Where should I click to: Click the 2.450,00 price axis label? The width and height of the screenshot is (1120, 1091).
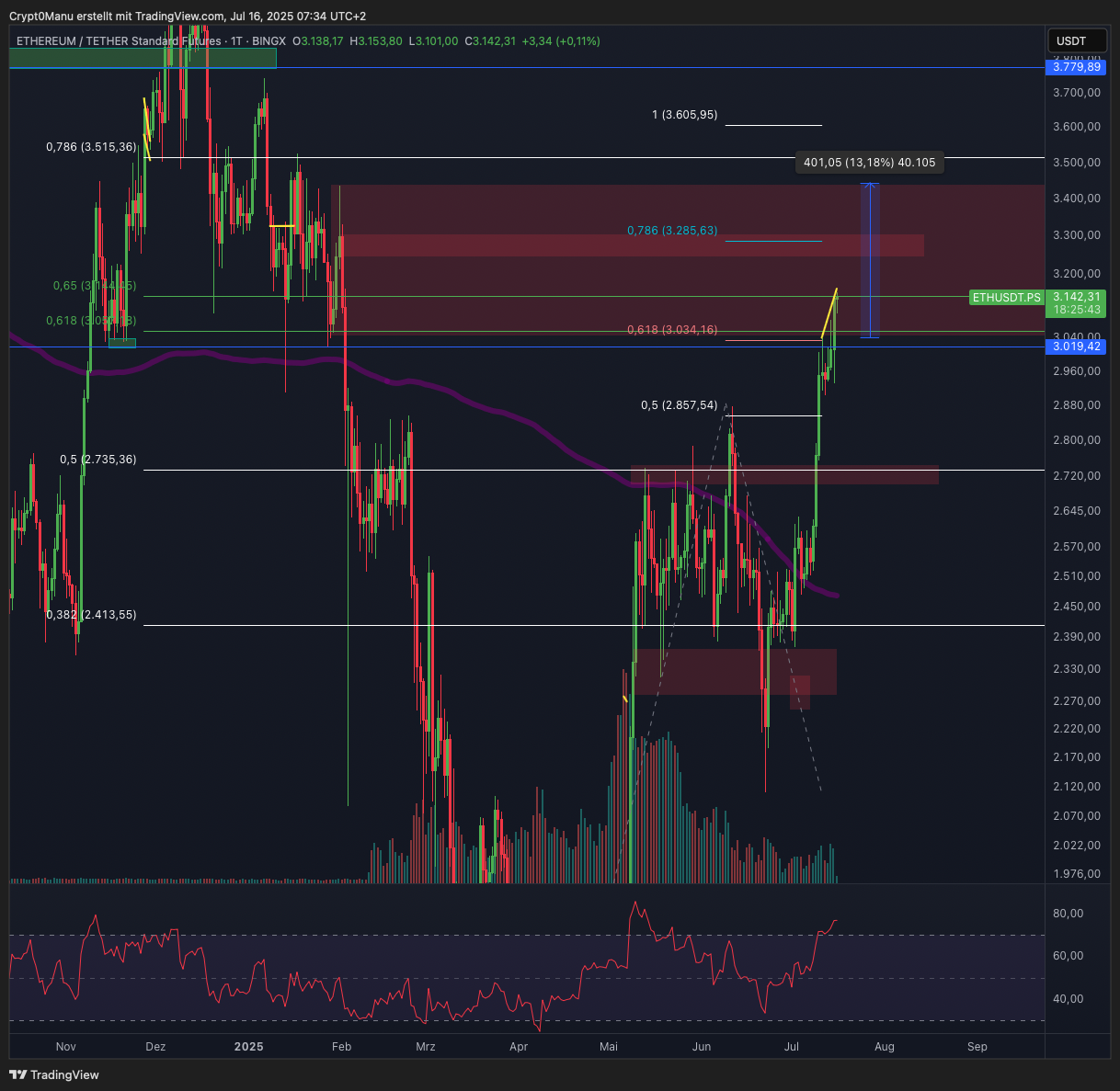[1077, 607]
